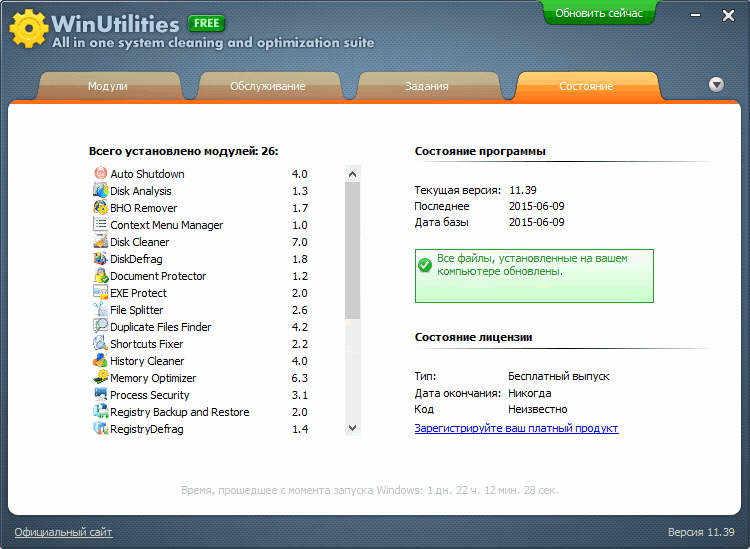Click the Disk Analysis pie chart icon

point(100,190)
